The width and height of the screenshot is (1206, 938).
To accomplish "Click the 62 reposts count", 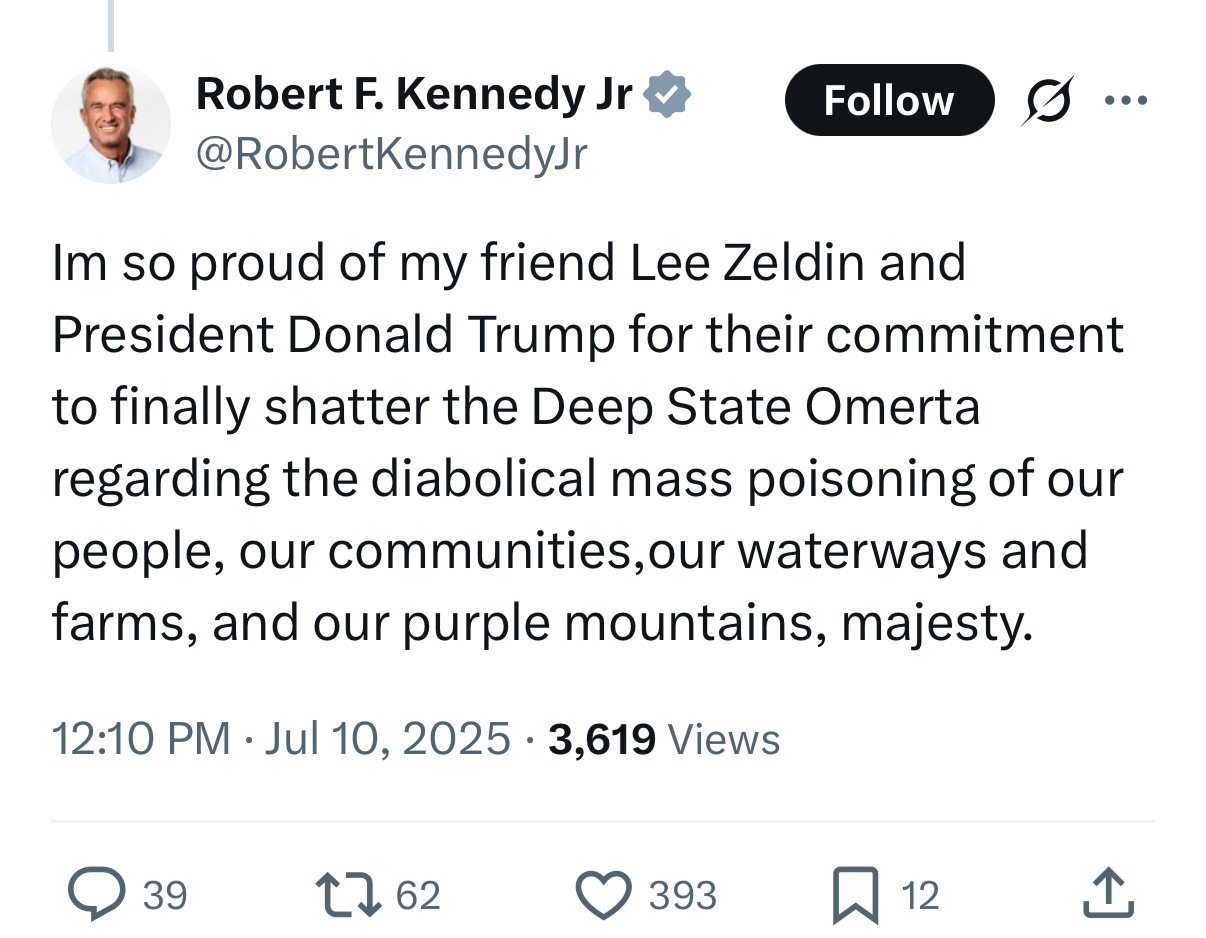I will coord(418,894).
